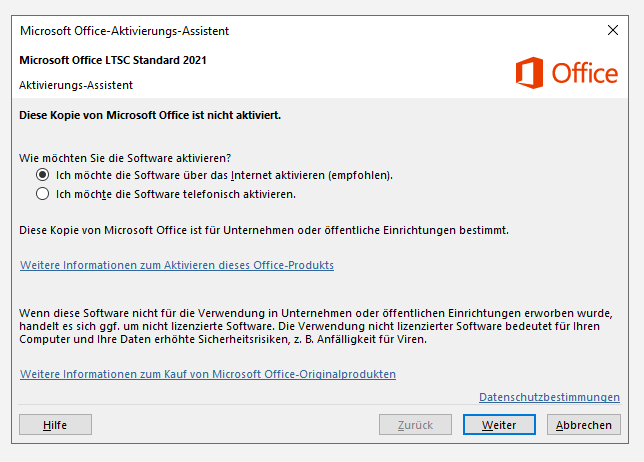This screenshot has width=644, height=462.
Task: Close the activation wizard with the X
Action: point(613,30)
